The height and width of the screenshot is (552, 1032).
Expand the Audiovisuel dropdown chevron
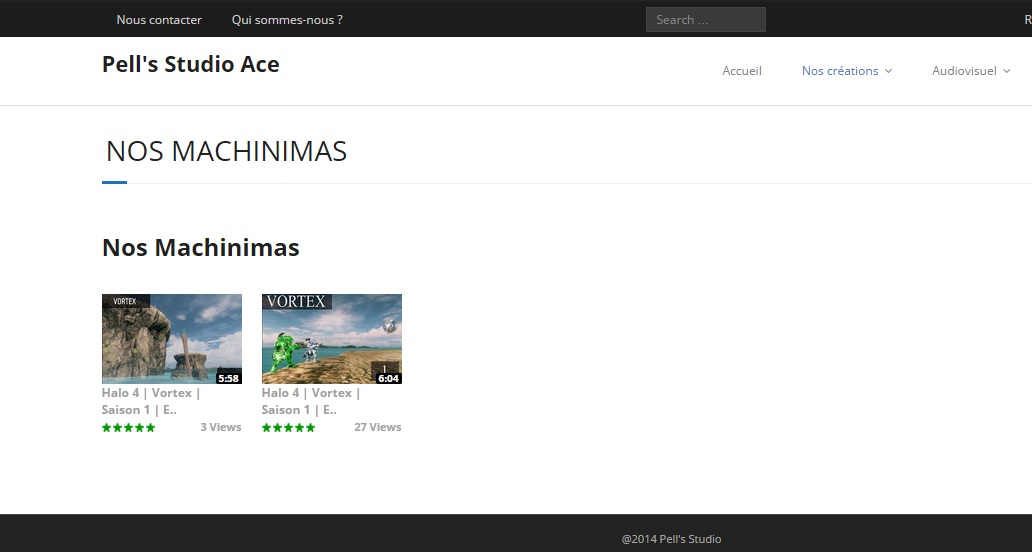(x=1007, y=71)
